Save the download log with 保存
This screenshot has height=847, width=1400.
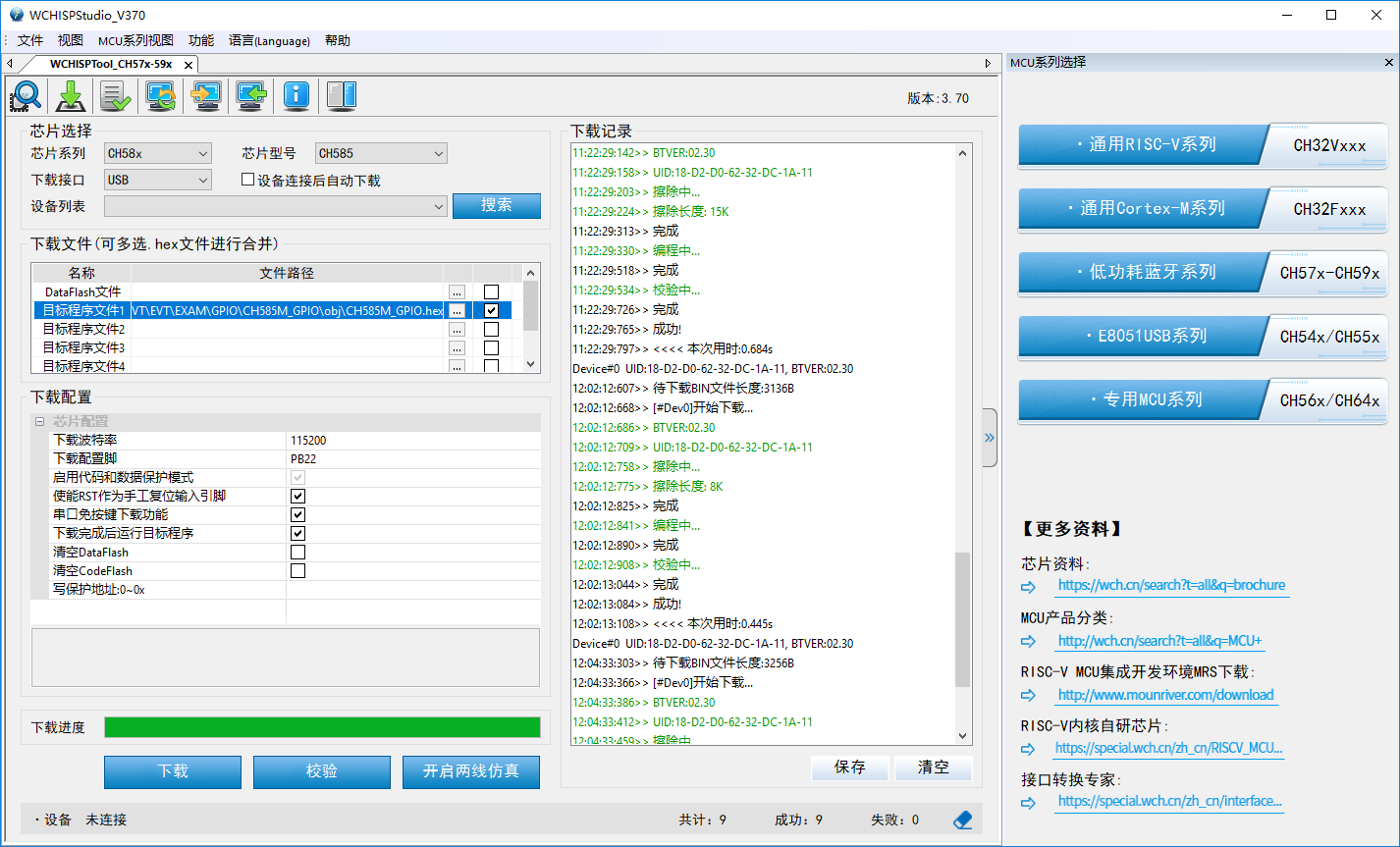point(850,768)
